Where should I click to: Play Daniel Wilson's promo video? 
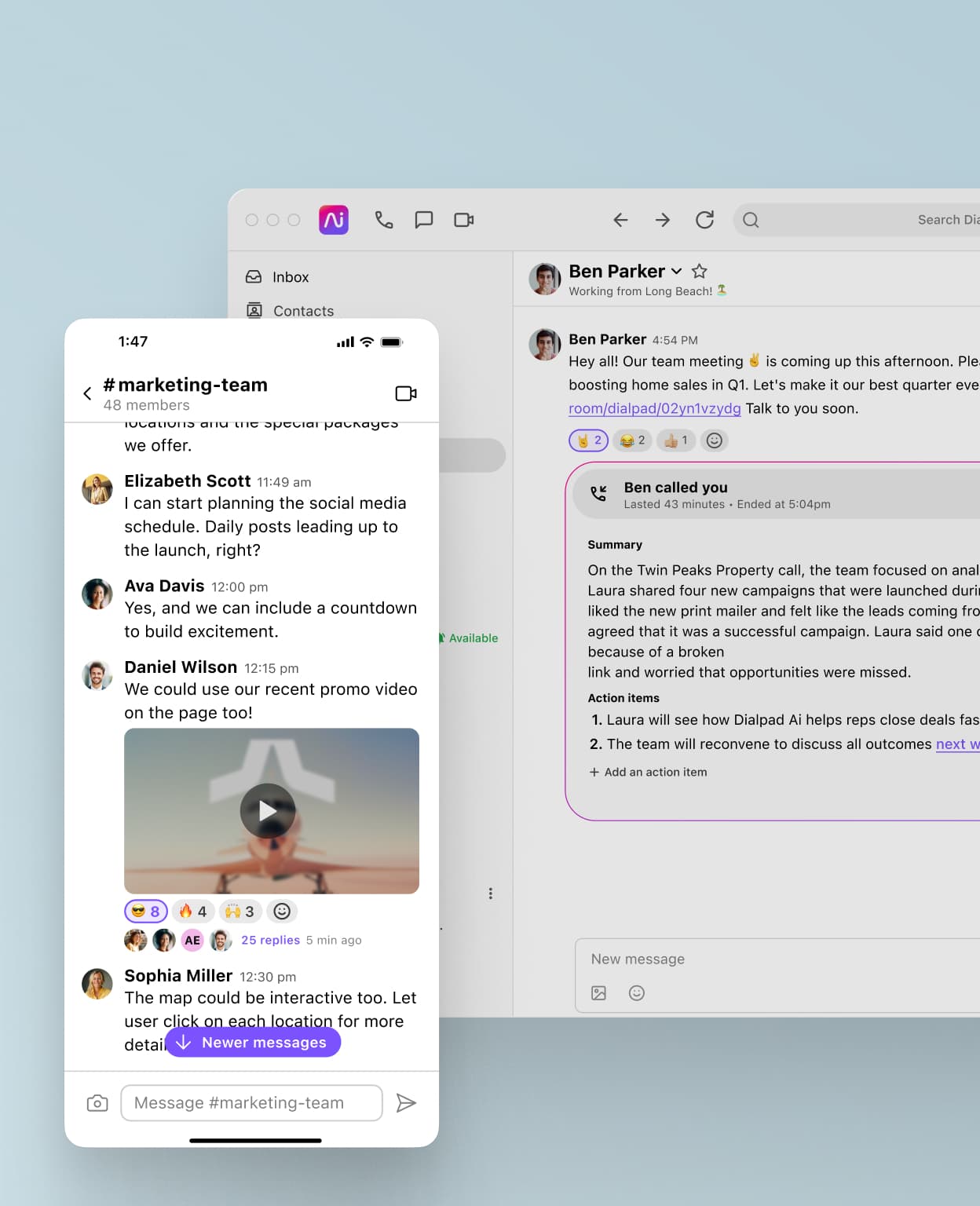(x=267, y=811)
